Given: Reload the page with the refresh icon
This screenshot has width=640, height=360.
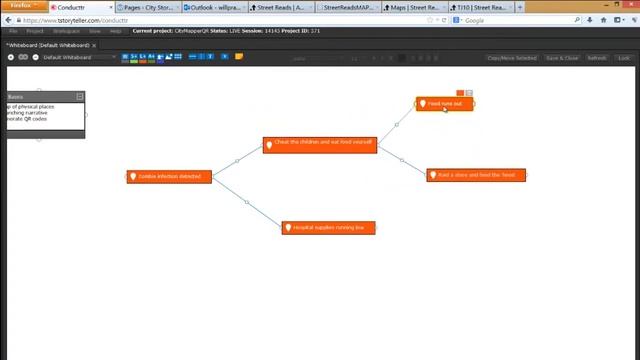Looking at the screenshot, I should pyautogui.click(x=444, y=20).
